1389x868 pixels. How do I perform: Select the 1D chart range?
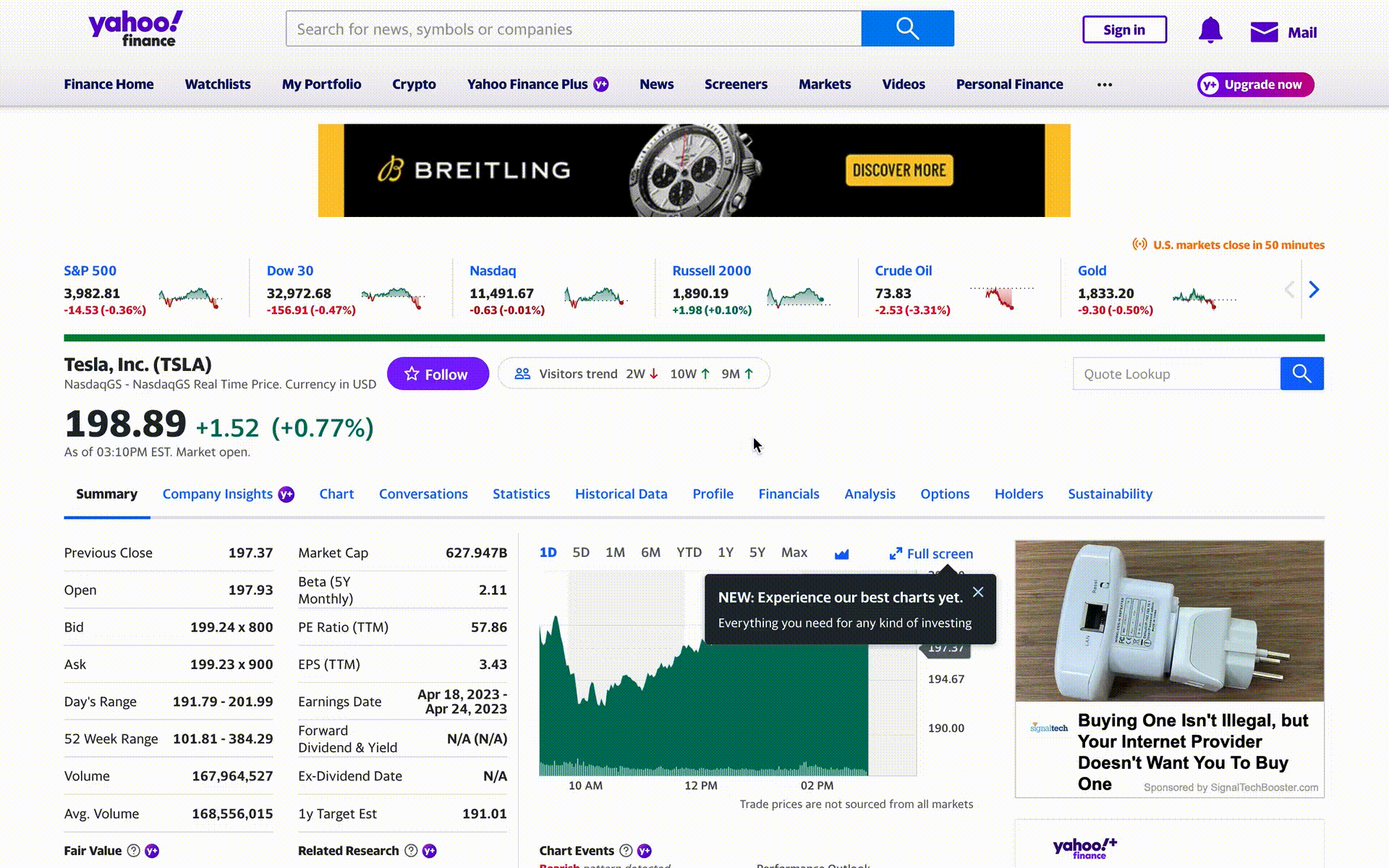coord(548,553)
